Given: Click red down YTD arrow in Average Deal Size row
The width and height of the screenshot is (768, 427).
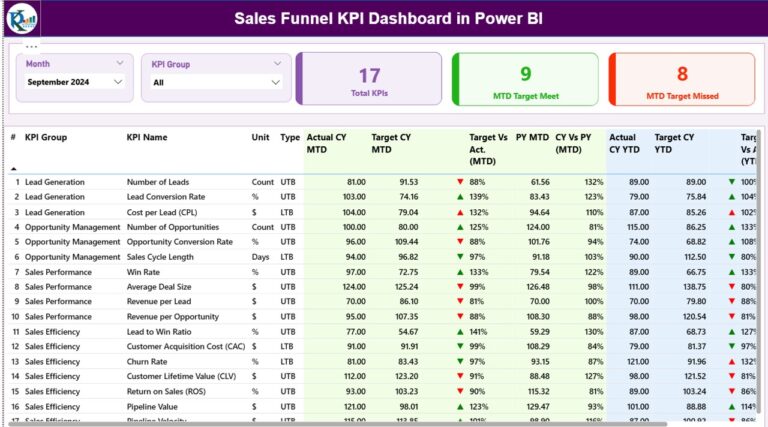Looking at the screenshot, I should [732, 286].
